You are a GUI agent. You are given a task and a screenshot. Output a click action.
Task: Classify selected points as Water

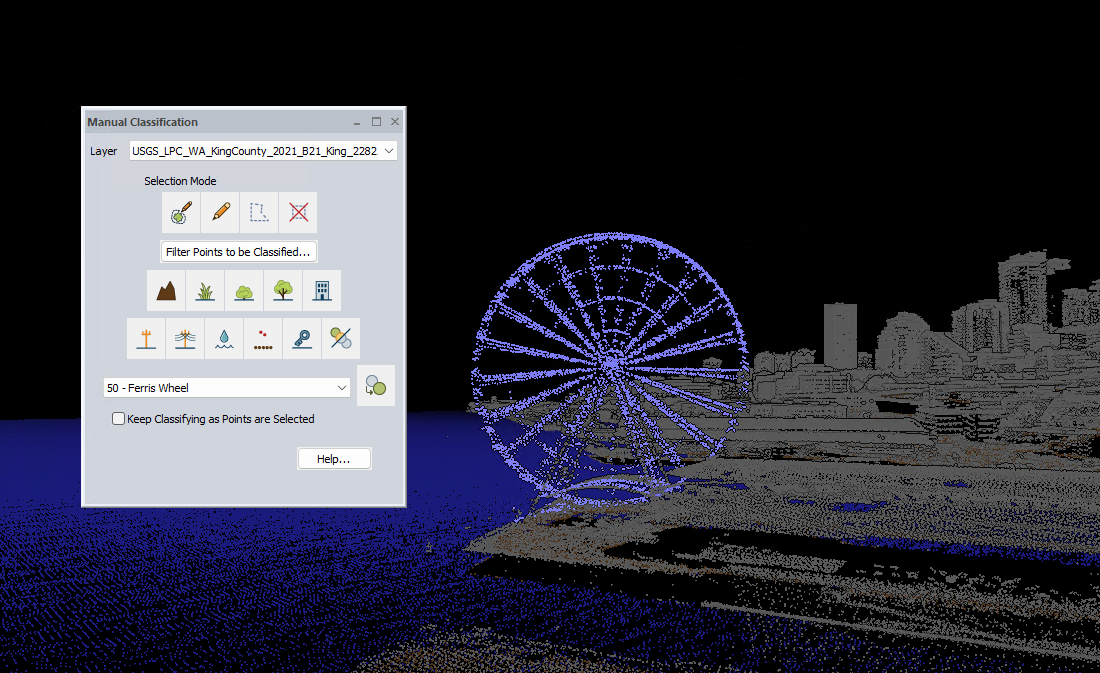click(x=224, y=338)
